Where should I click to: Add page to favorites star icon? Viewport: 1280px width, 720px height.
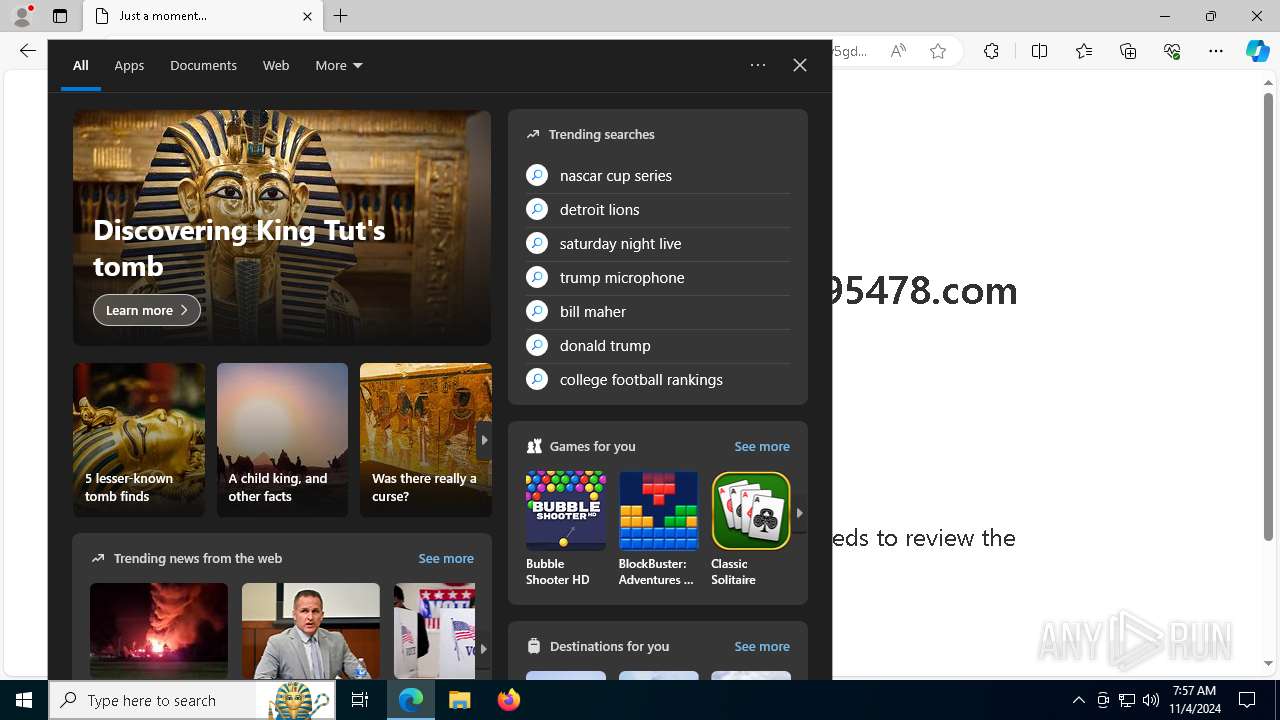pyautogui.click(x=938, y=51)
